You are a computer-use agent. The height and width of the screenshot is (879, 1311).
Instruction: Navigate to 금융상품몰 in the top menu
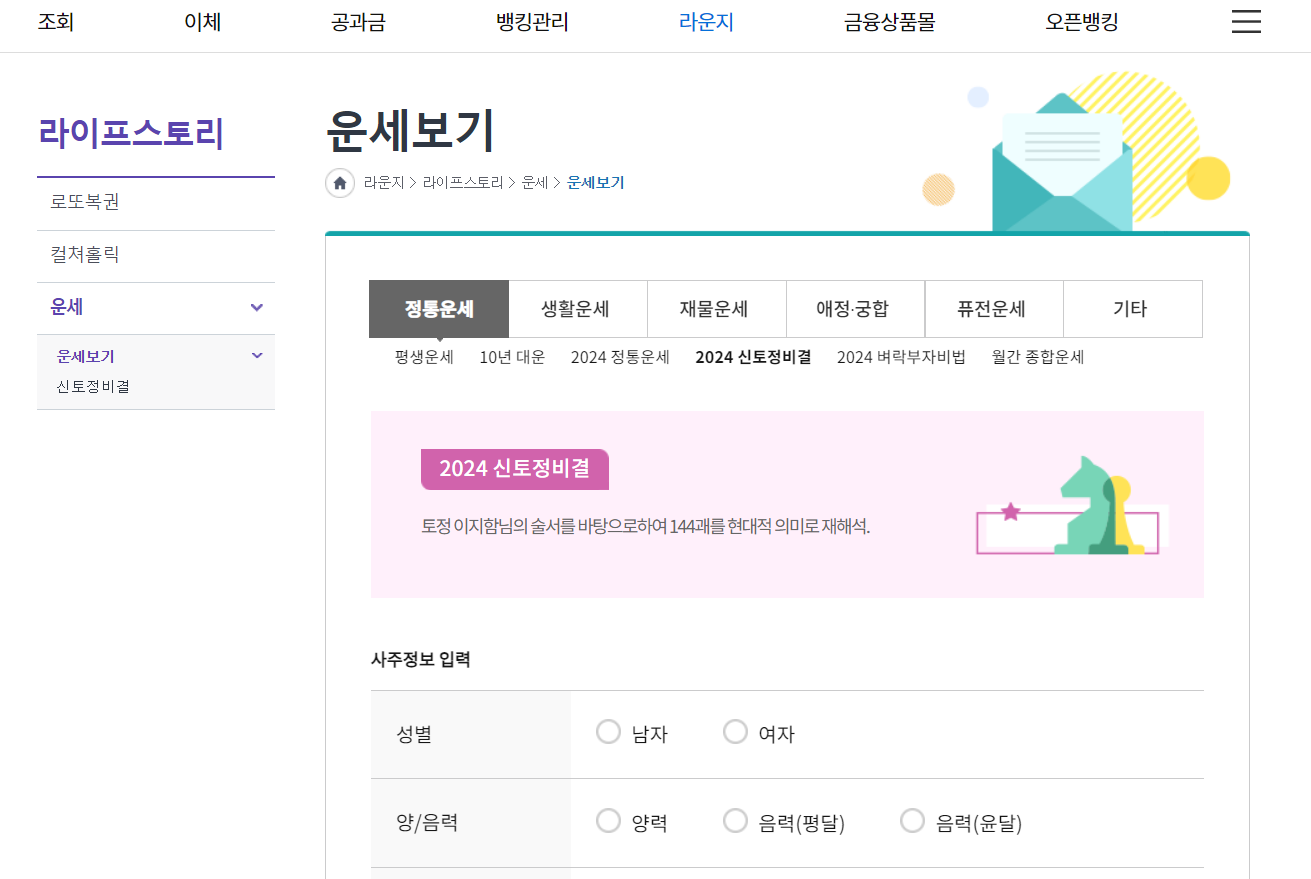(887, 22)
